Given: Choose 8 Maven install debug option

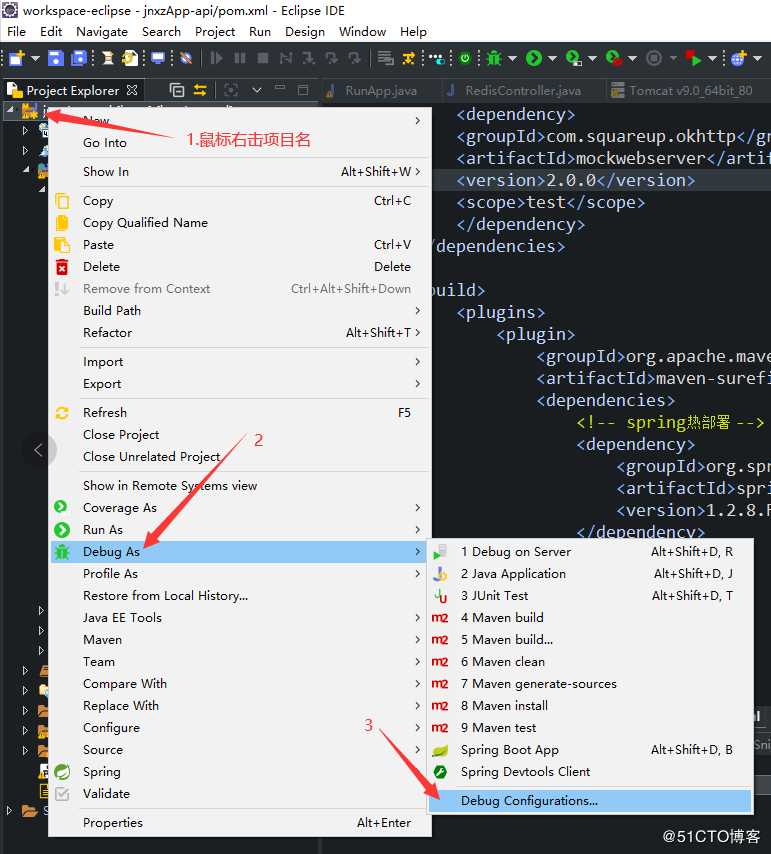Looking at the screenshot, I should tap(590, 706).
